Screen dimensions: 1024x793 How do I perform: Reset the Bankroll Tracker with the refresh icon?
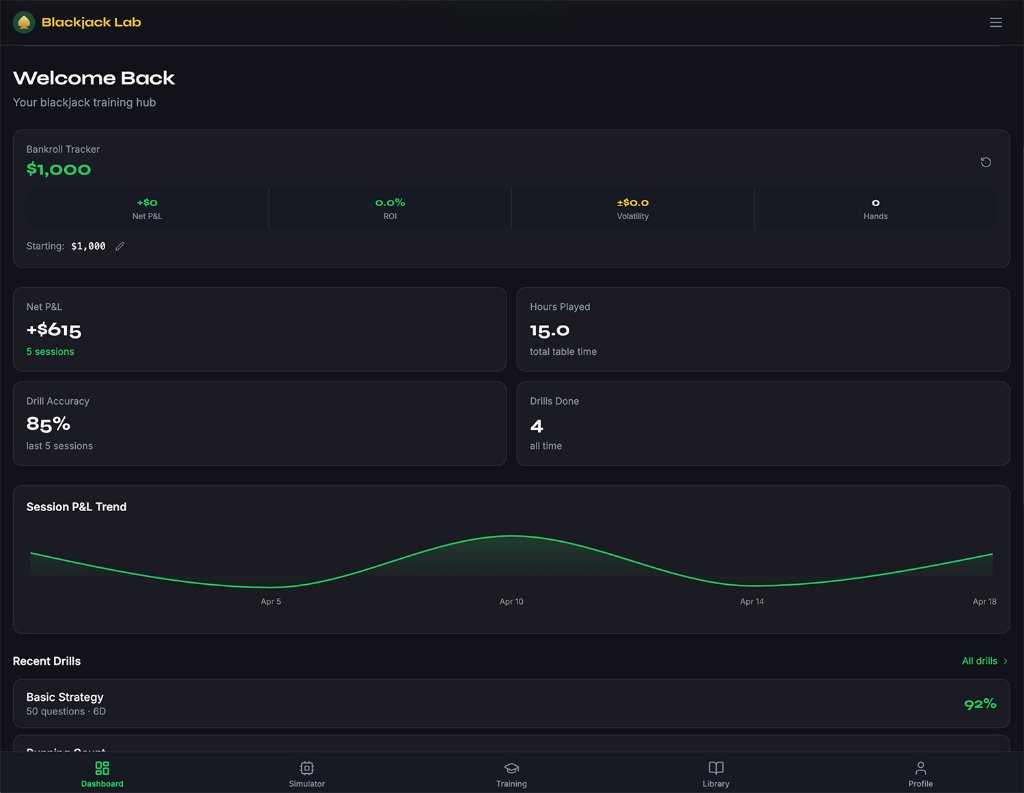(x=985, y=161)
